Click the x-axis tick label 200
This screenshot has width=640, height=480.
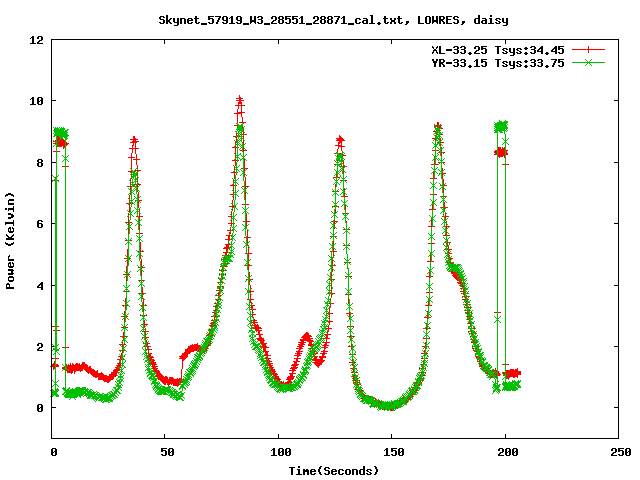point(507,452)
